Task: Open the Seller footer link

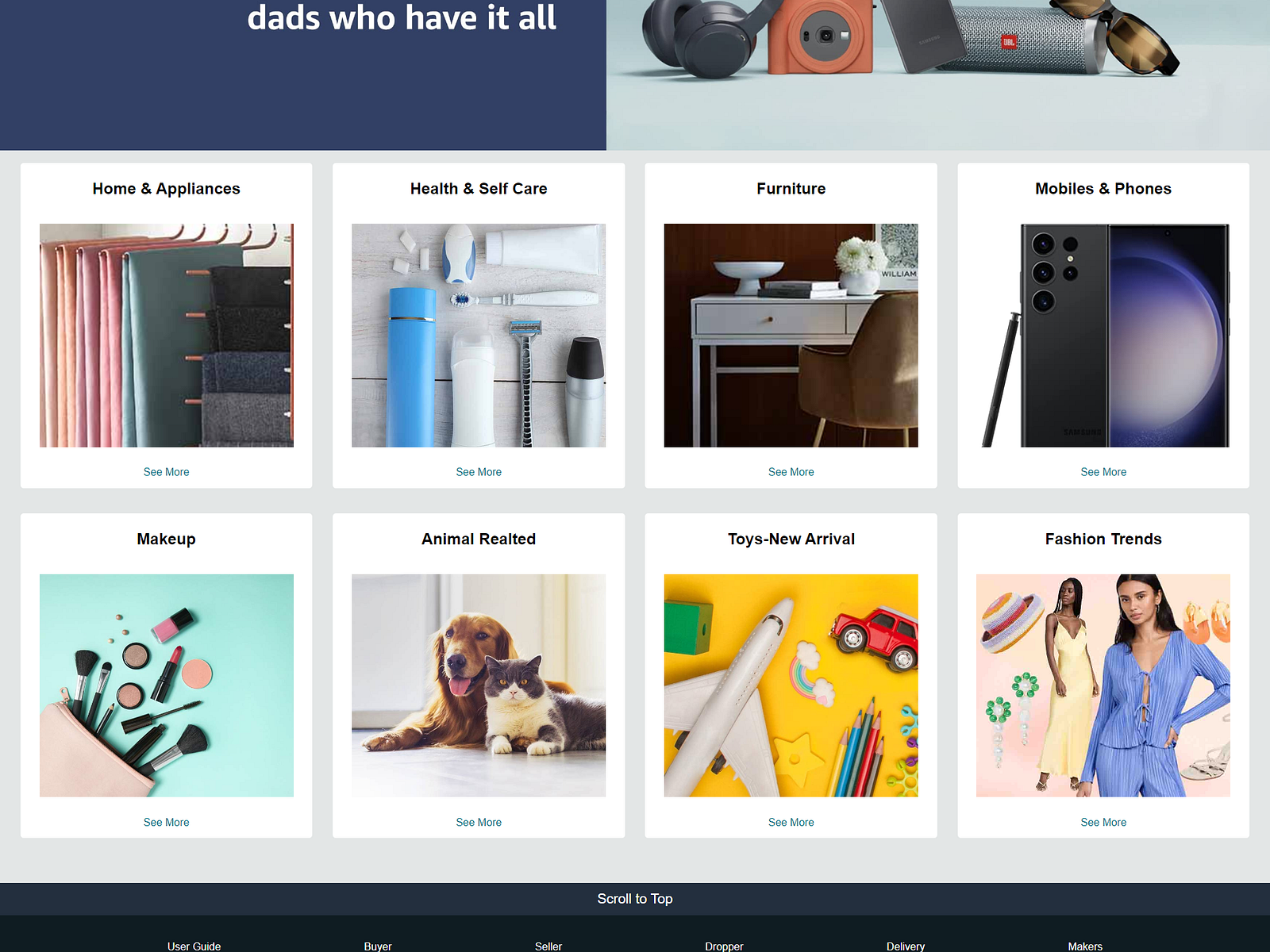Action: pos(548,946)
